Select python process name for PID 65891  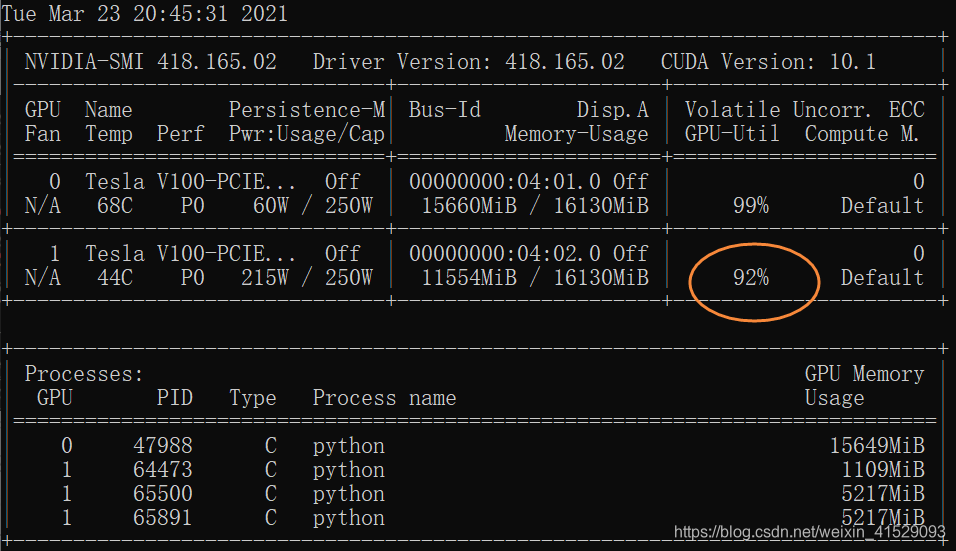tap(349, 518)
